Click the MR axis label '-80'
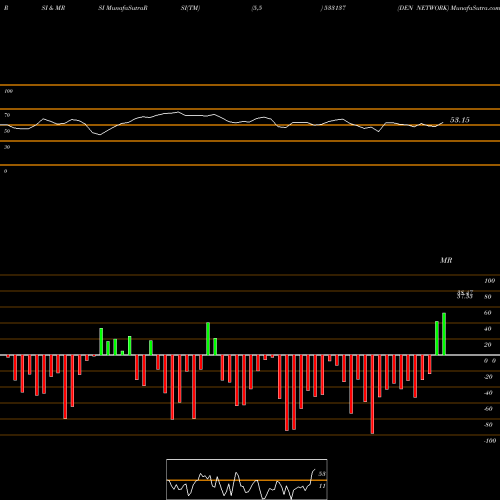 (488, 425)
